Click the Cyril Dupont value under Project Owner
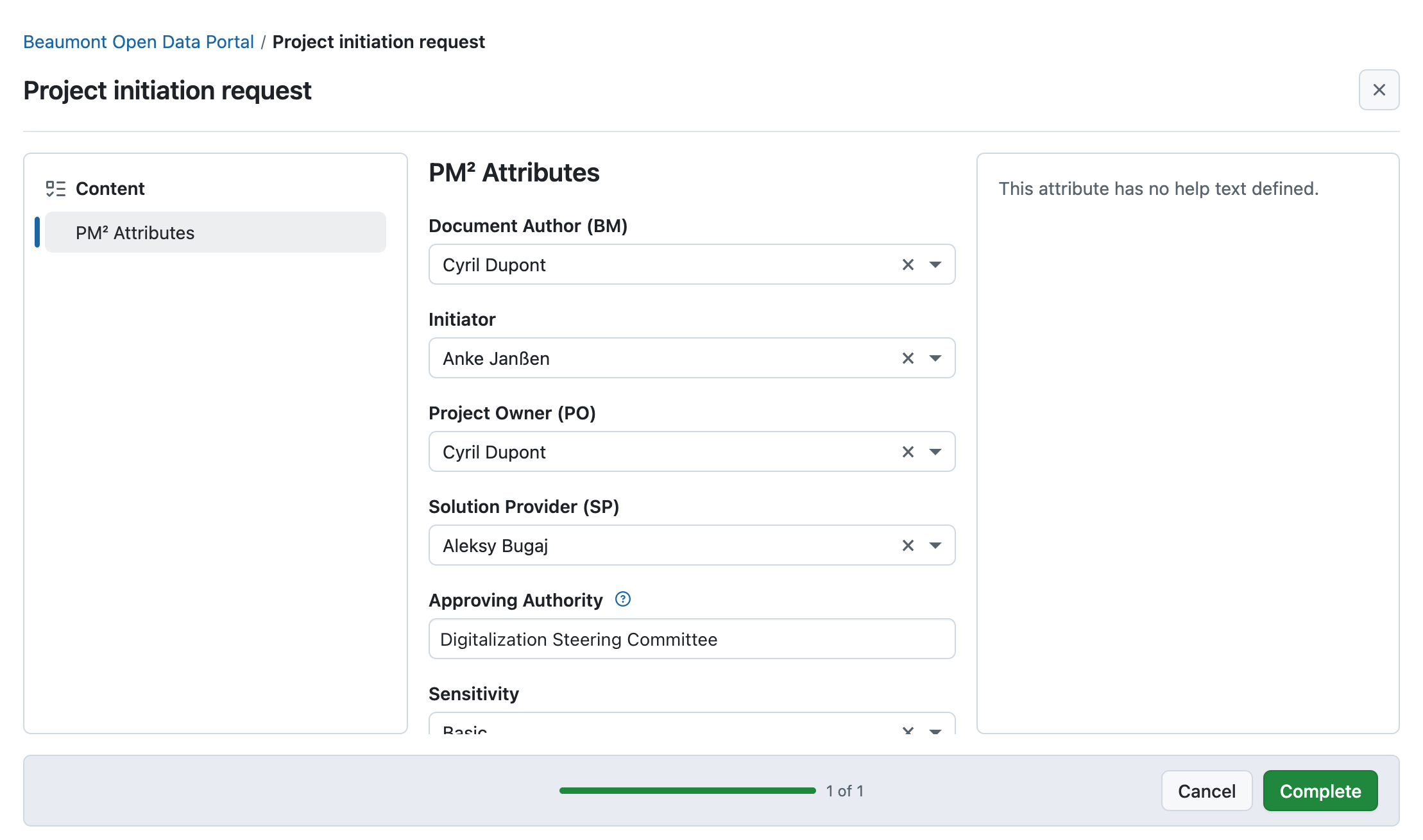Screen dimensions: 1423x840 click(494, 452)
